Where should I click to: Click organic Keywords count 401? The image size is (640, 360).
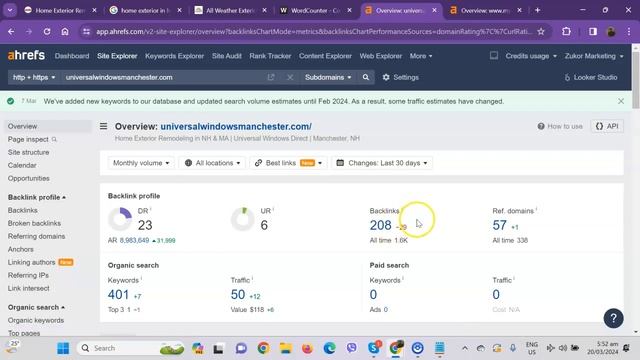coord(118,294)
